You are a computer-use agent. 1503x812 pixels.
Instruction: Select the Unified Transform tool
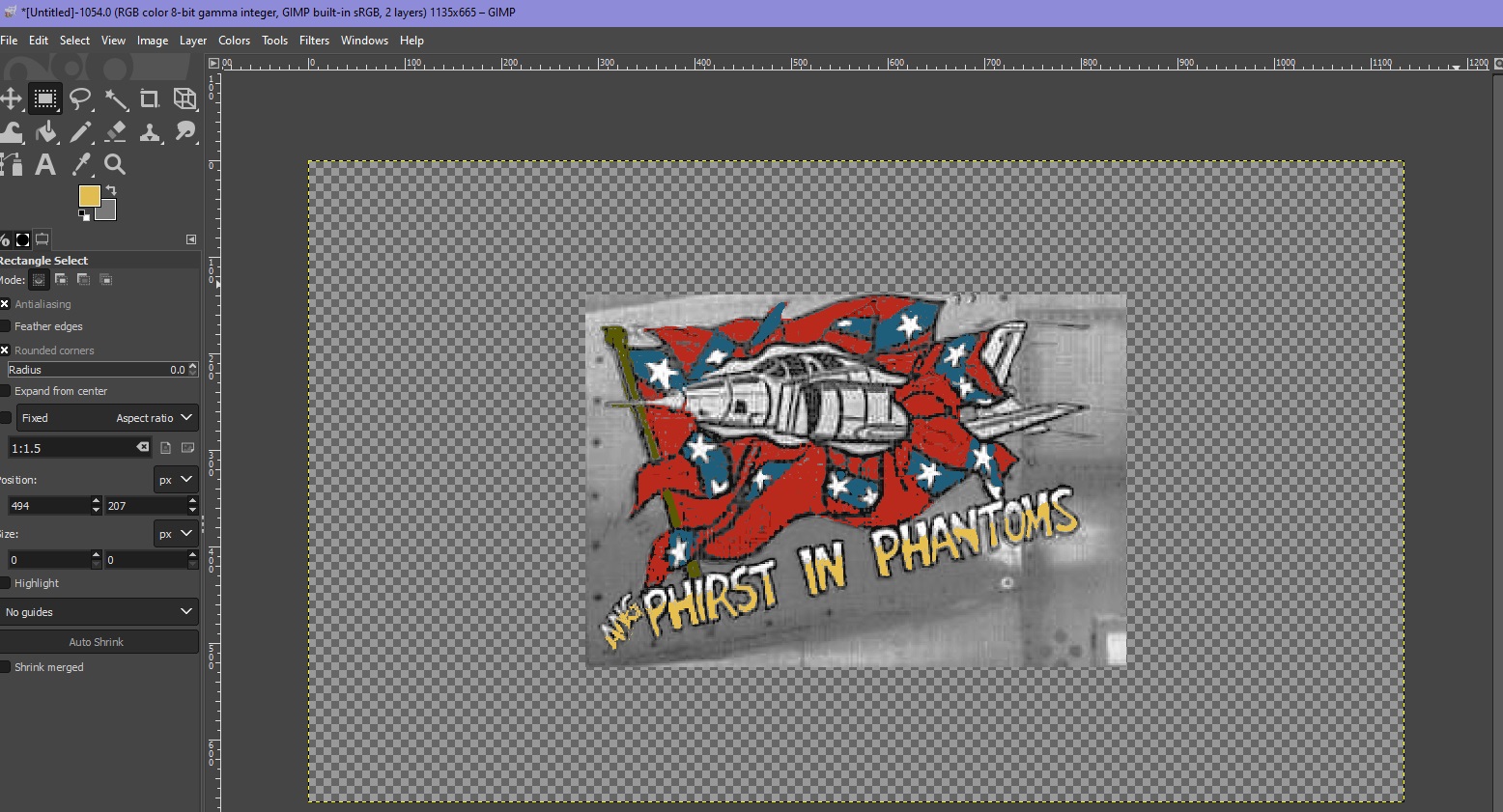point(184,98)
